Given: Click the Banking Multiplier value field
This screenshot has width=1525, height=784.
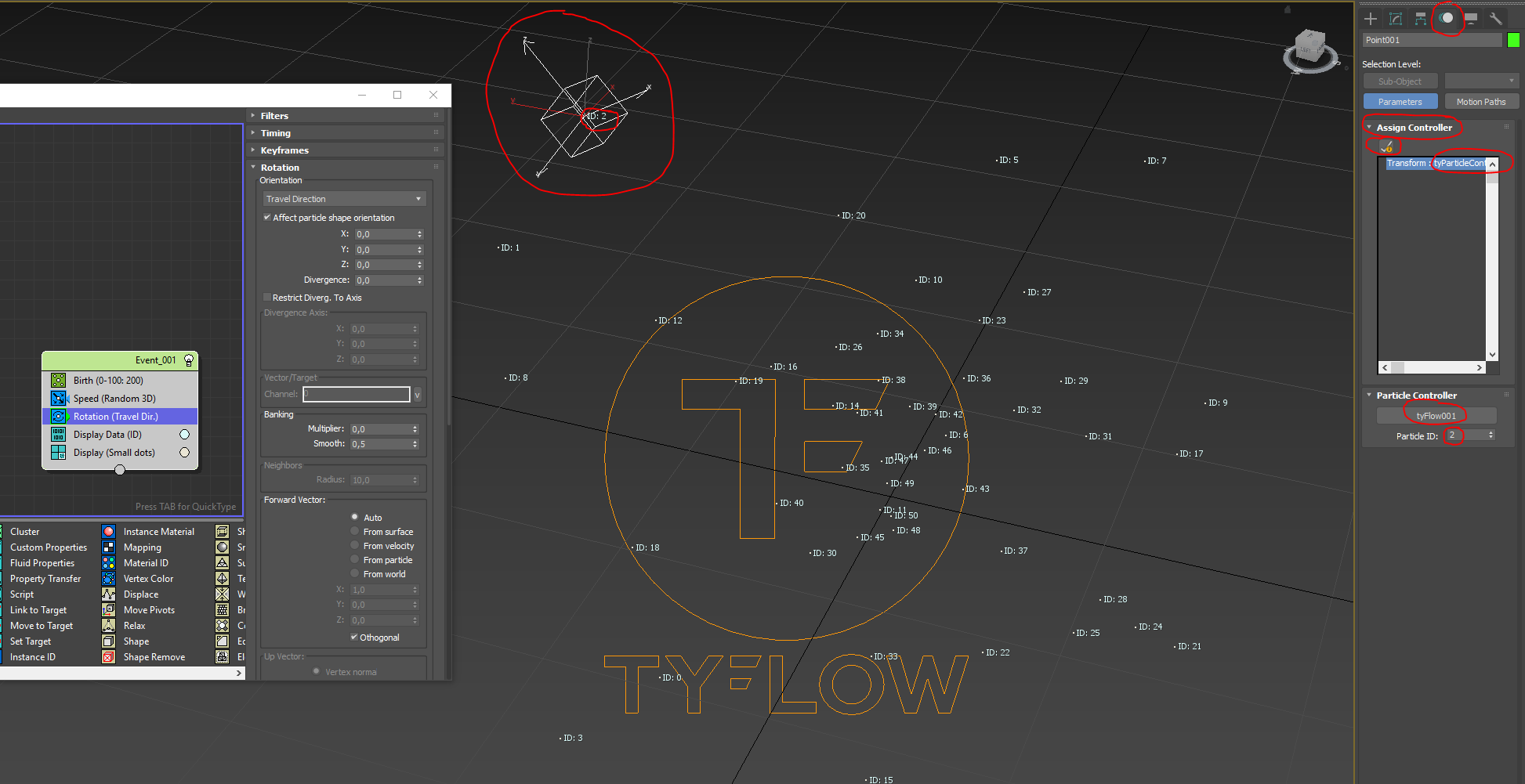Looking at the screenshot, I should click(x=380, y=429).
